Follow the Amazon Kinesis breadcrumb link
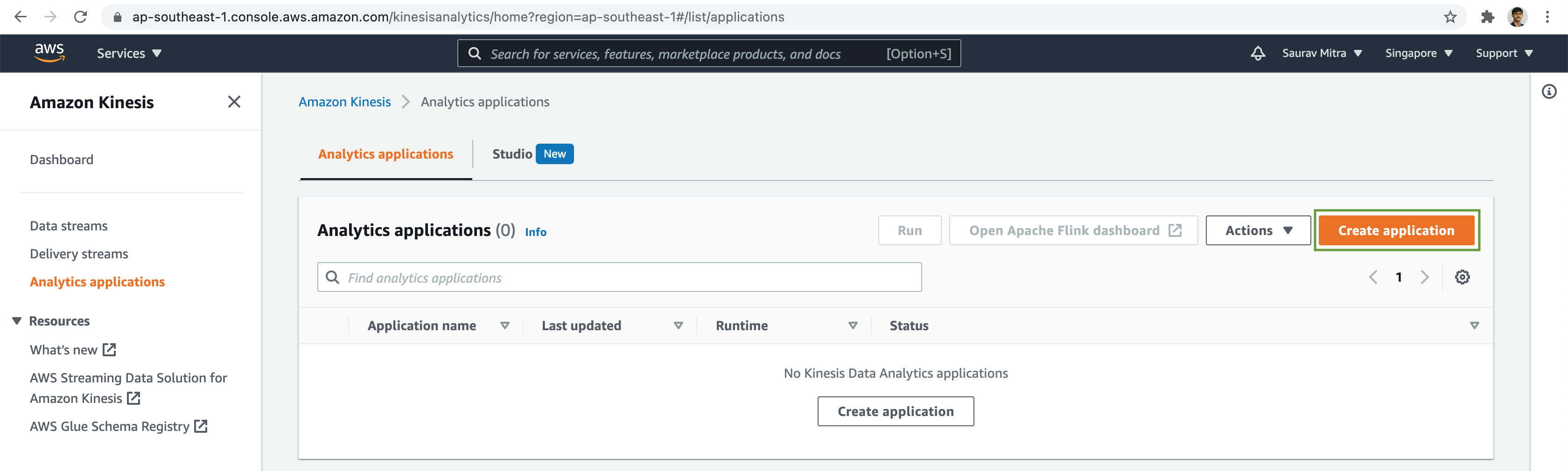This screenshot has width=1568, height=471. pos(344,102)
